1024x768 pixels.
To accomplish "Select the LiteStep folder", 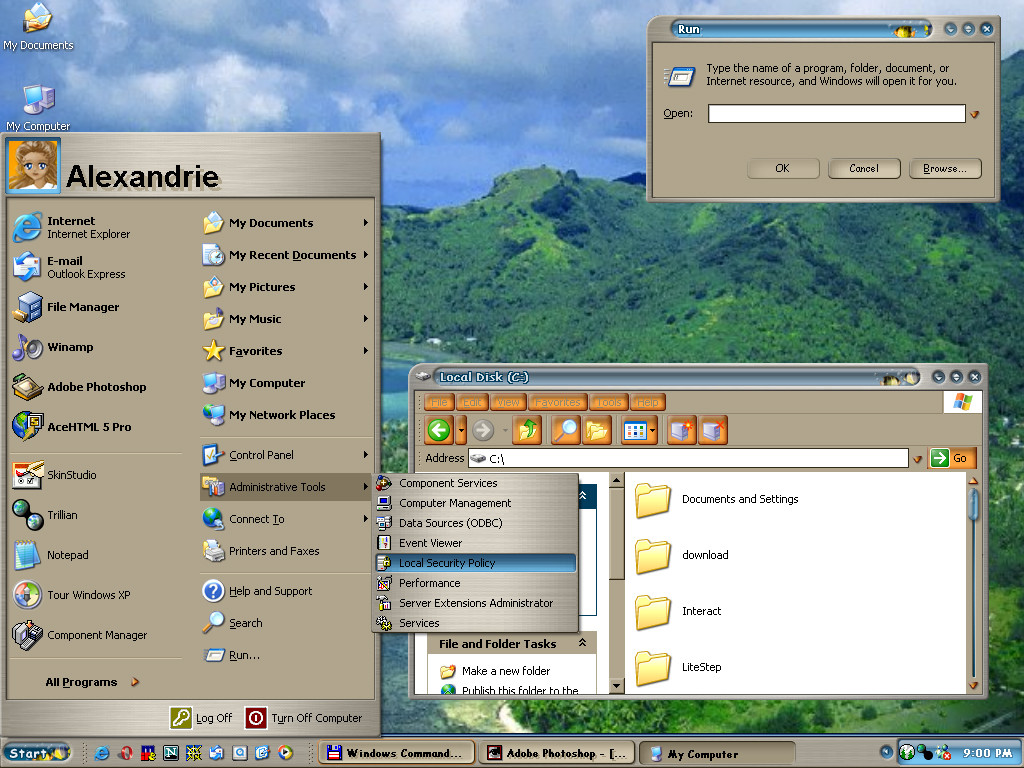I will click(679, 667).
